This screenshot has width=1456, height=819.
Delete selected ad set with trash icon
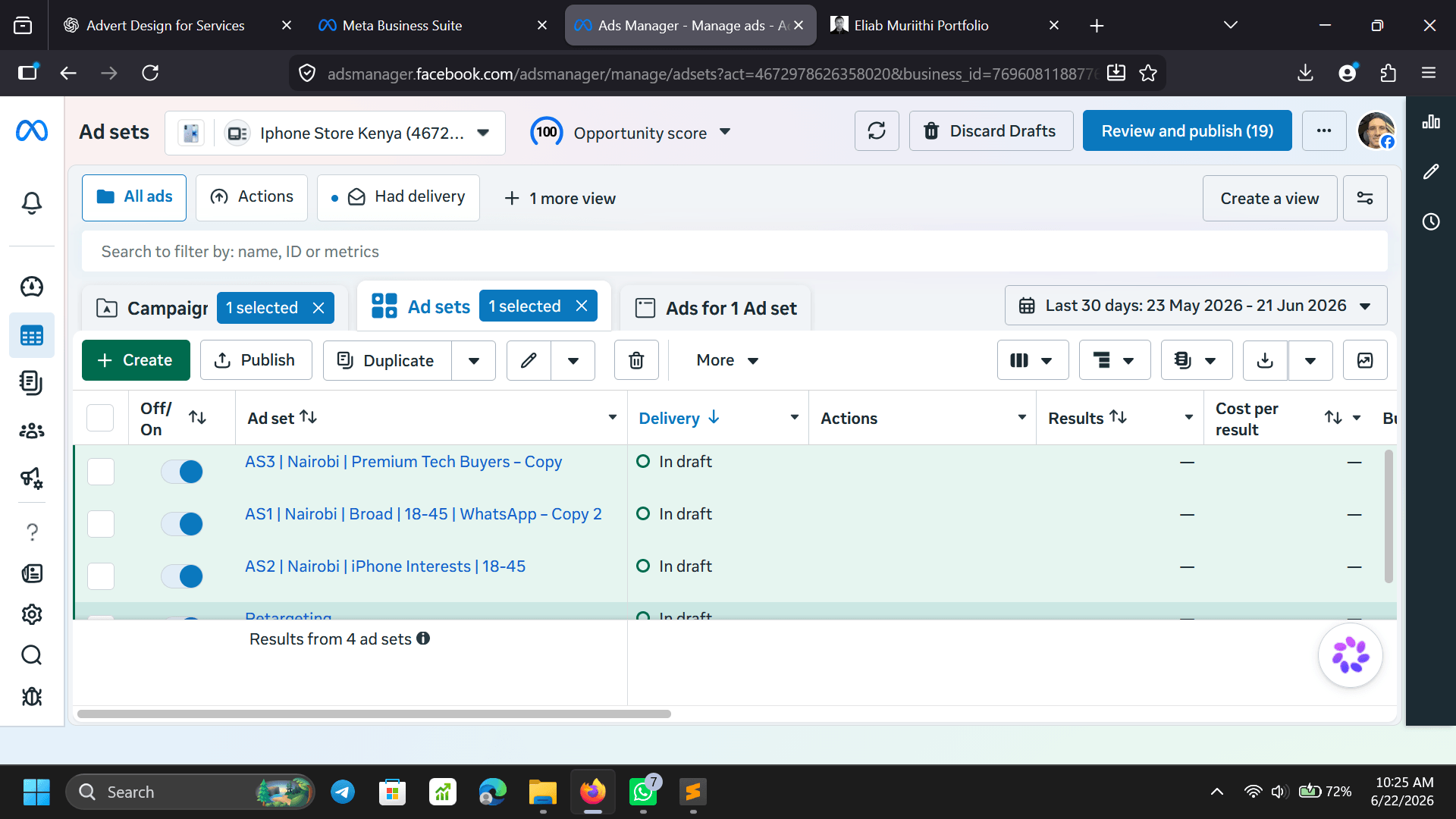click(x=636, y=360)
